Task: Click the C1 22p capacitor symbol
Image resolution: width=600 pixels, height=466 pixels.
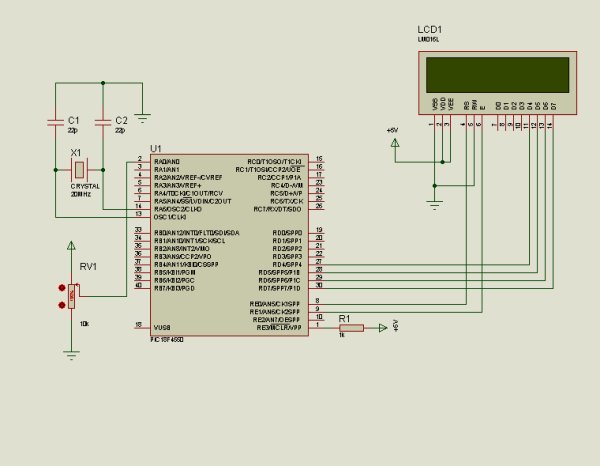Action: point(55,122)
